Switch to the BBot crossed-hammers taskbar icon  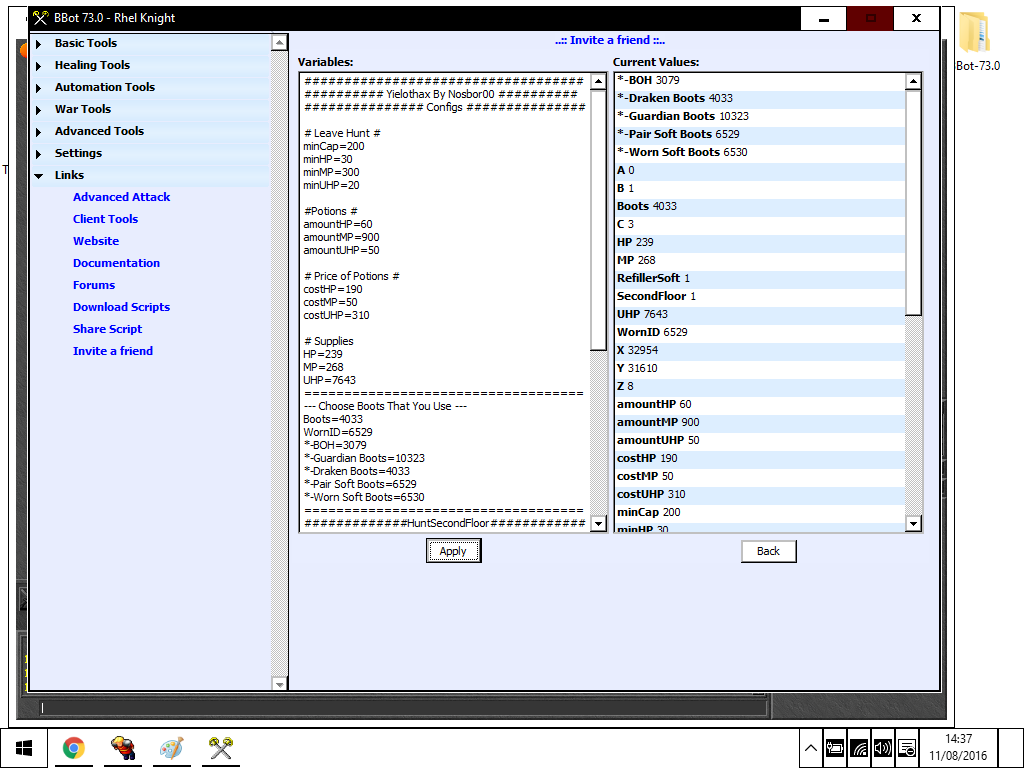(221, 747)
